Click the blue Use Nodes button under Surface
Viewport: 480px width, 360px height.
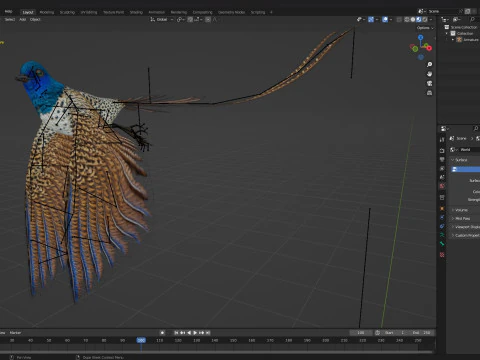(466, 170)
